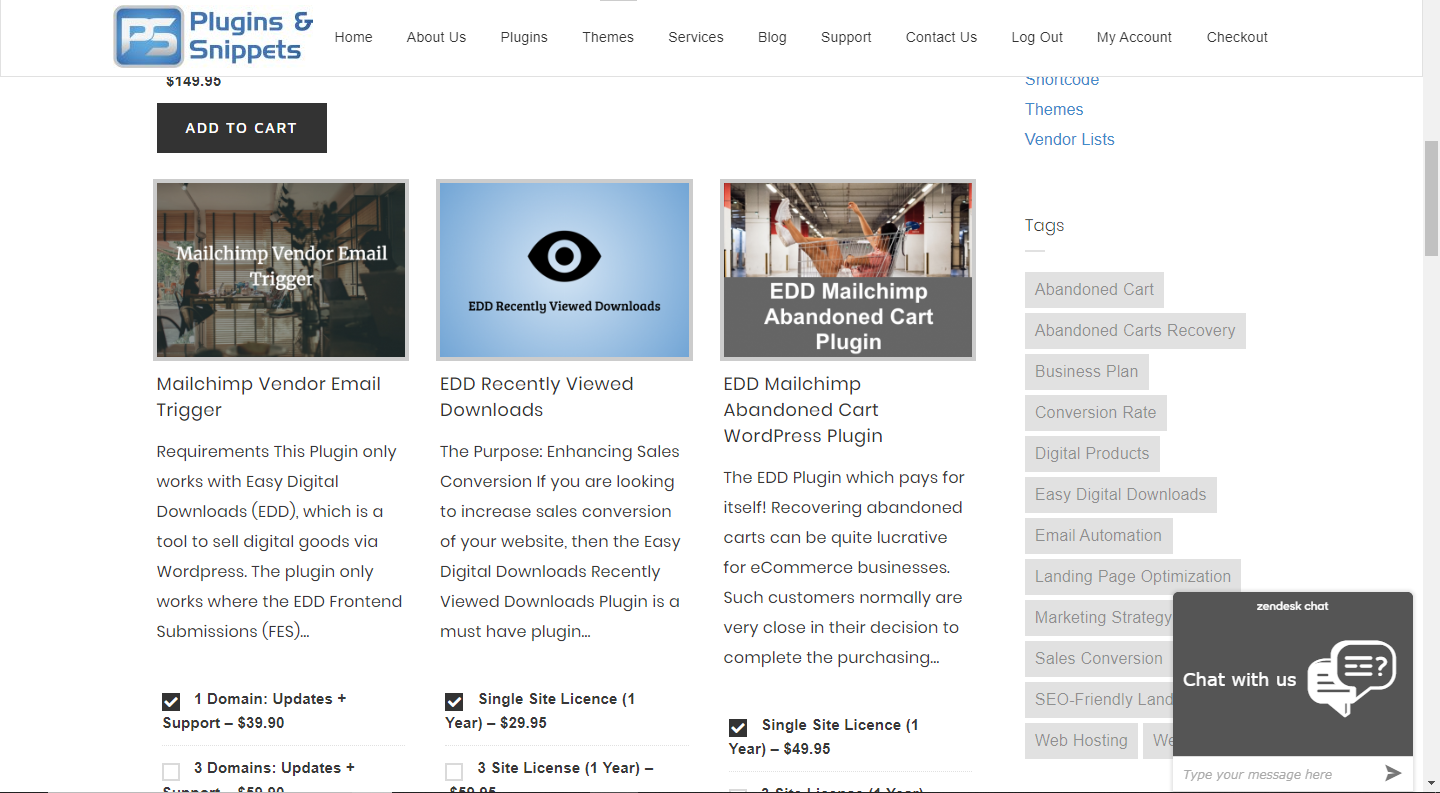
Task: Check the 1 Domain: Updates + Support option
Action: 171,702
